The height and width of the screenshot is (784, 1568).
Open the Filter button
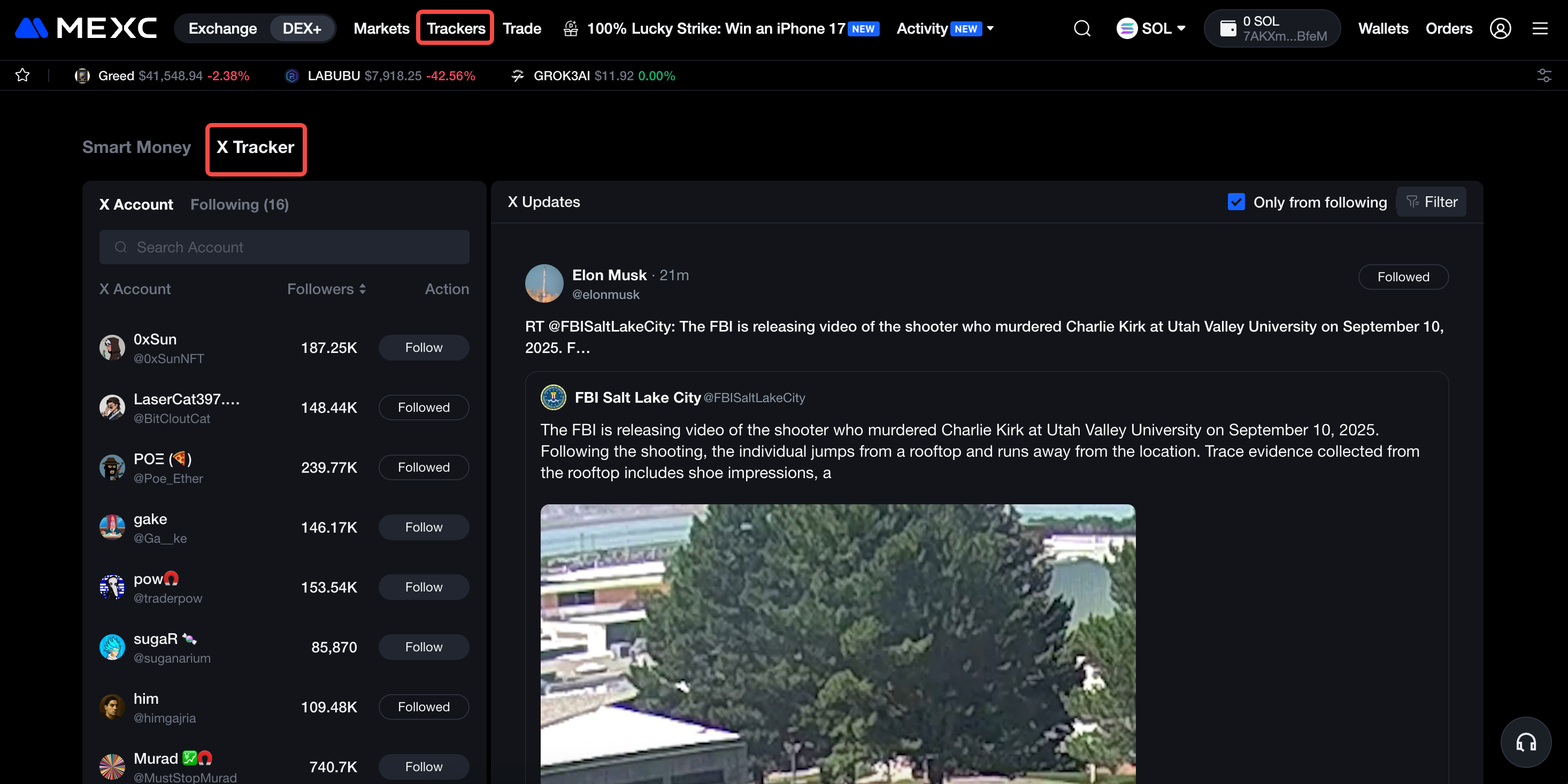(1431, 202)
